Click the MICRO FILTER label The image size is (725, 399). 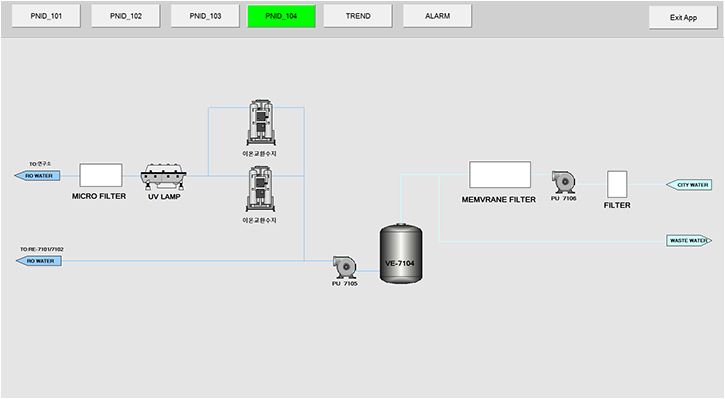(99, 196)
